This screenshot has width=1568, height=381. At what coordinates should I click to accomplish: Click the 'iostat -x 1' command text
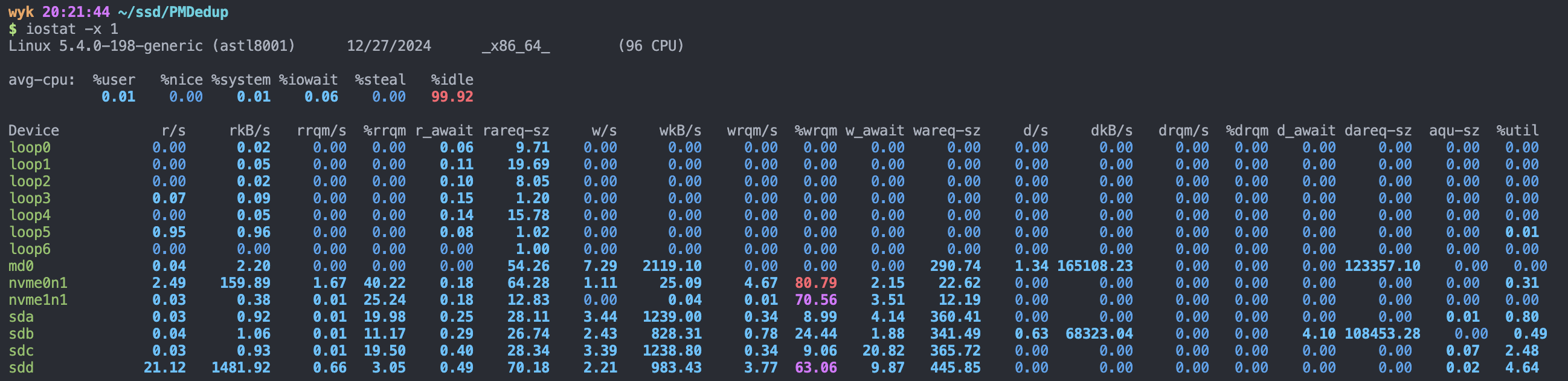[72, 29]
